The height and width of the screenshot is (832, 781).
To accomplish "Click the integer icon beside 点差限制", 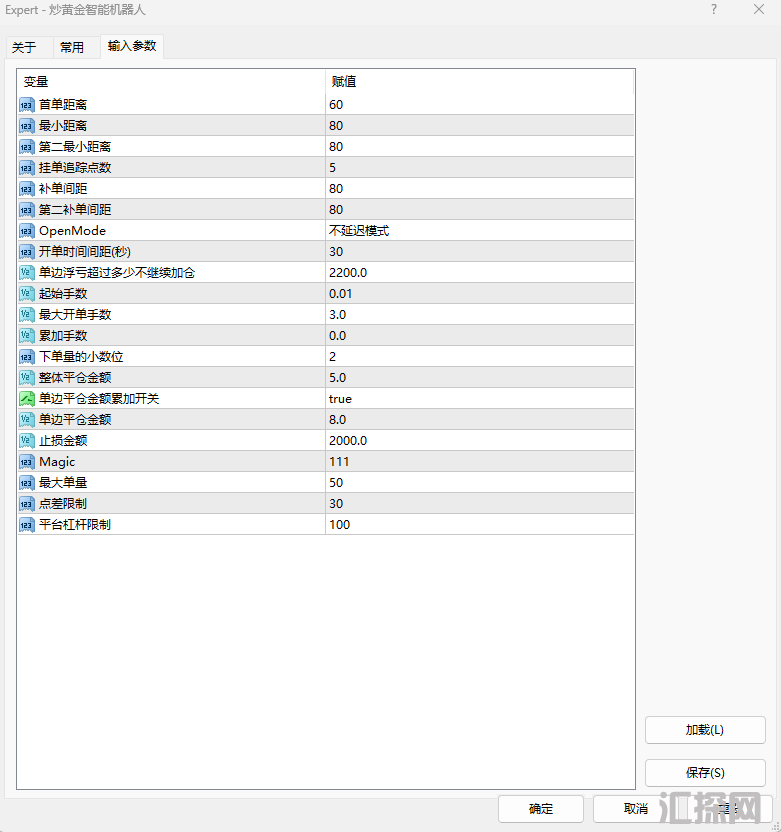I will click(x=27, y=504).
